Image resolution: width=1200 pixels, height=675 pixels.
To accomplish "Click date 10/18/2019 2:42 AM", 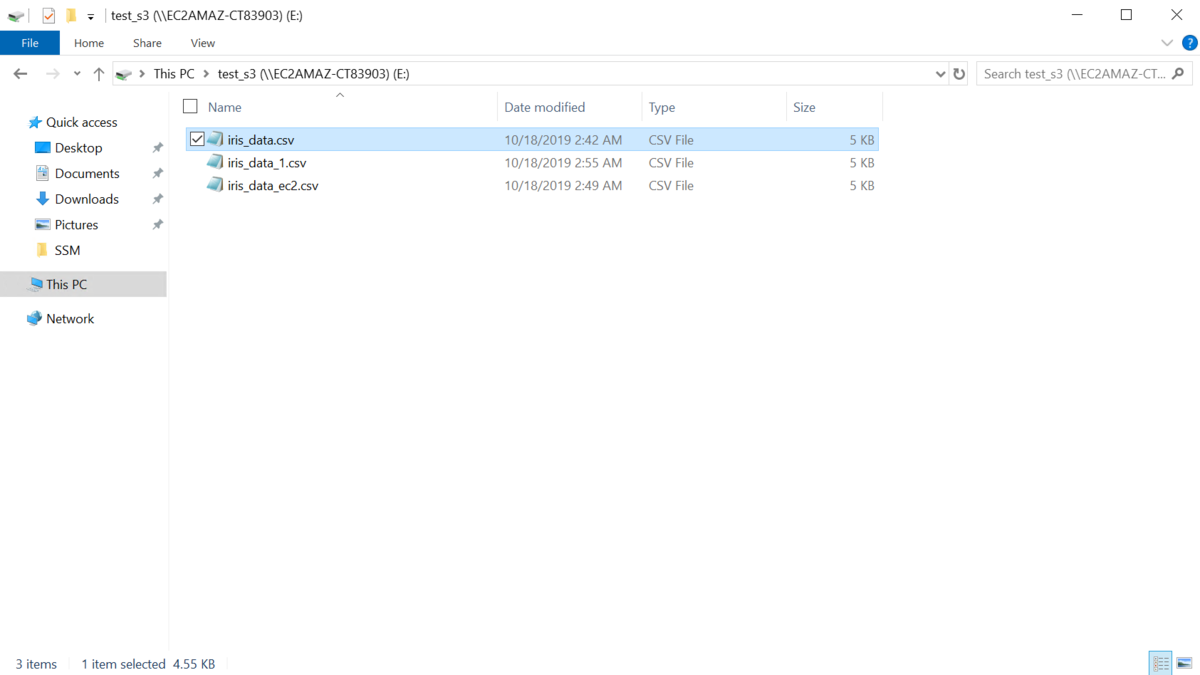I will click(x=563, y=140).
